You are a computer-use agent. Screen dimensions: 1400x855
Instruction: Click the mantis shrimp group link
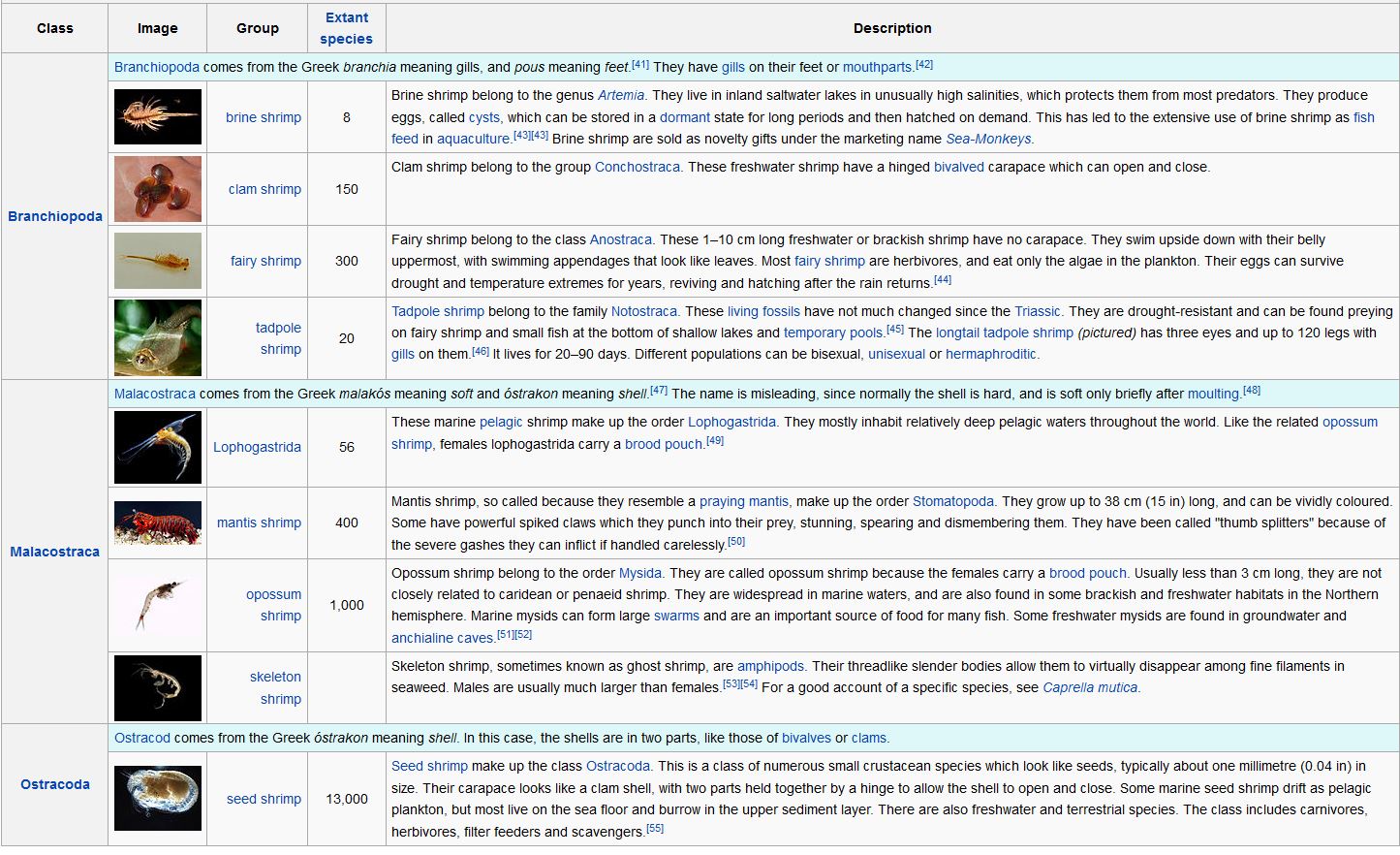point(259,522)
